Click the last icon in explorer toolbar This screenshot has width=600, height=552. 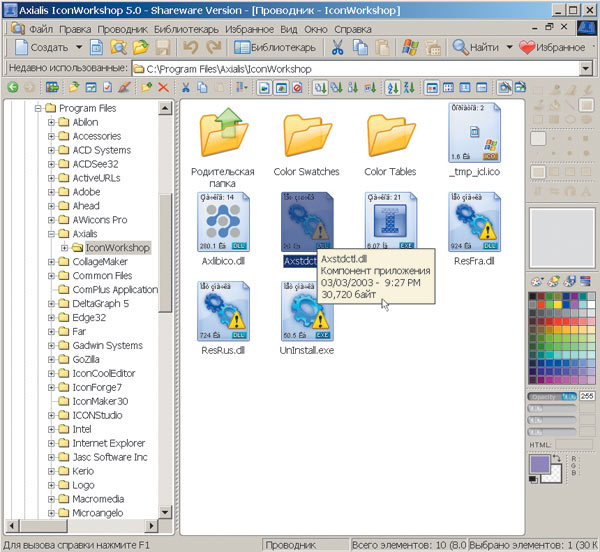[x=520, y=88]
